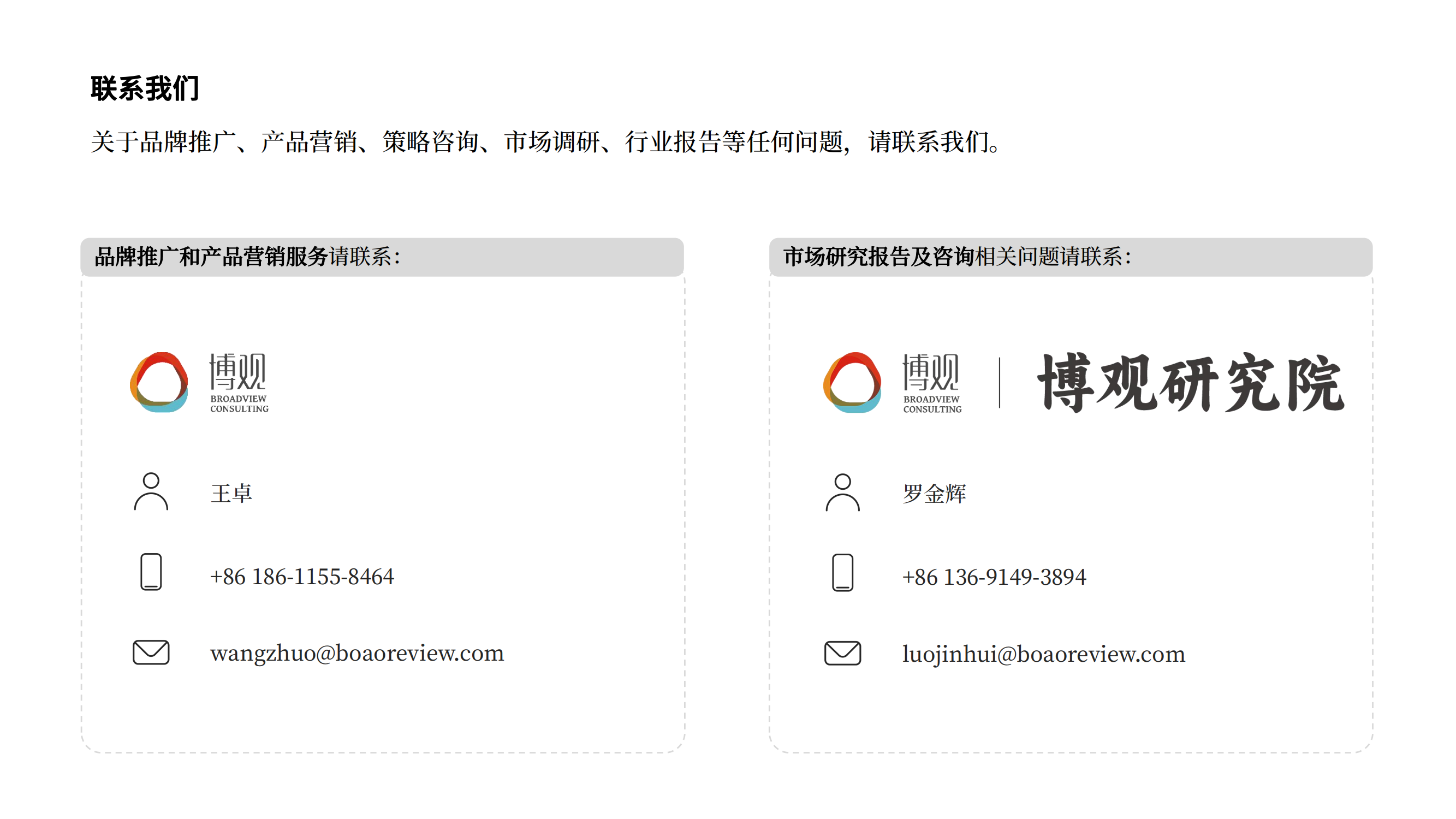The height and width of the screenshot is (819, 1456).
Task: Click phone number +86 186-1155-8464
Action: click(x=302, y=577)
